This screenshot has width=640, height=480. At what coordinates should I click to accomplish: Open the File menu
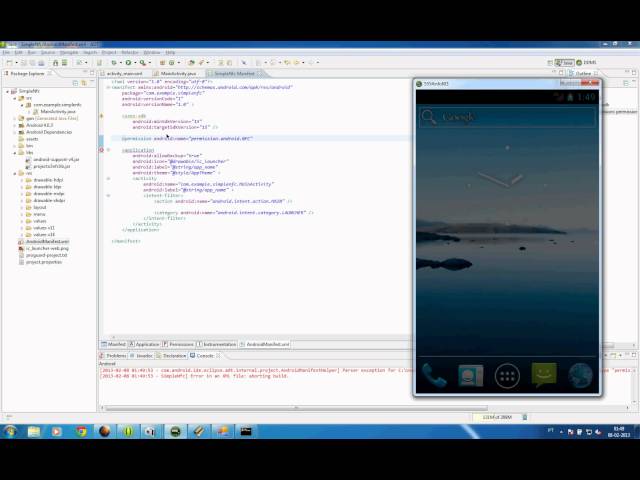pyautogui.click(x=6, y=52)
